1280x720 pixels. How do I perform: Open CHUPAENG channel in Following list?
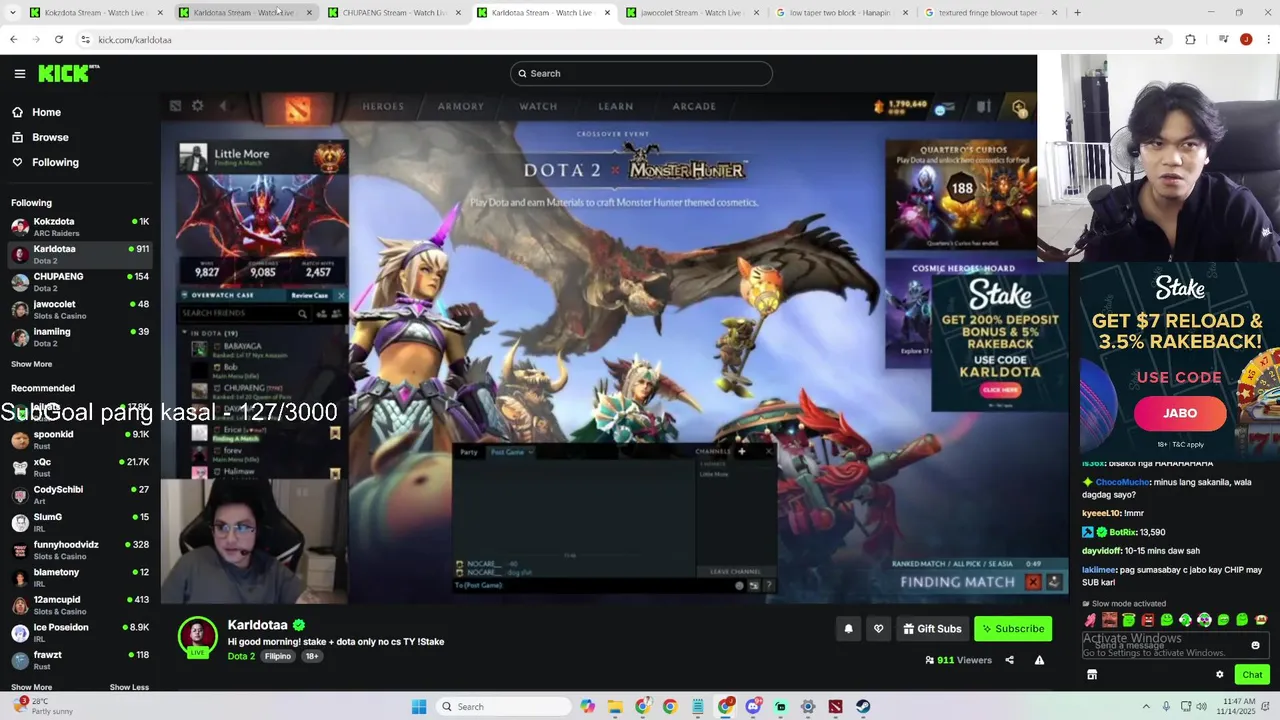pos(80,282)
